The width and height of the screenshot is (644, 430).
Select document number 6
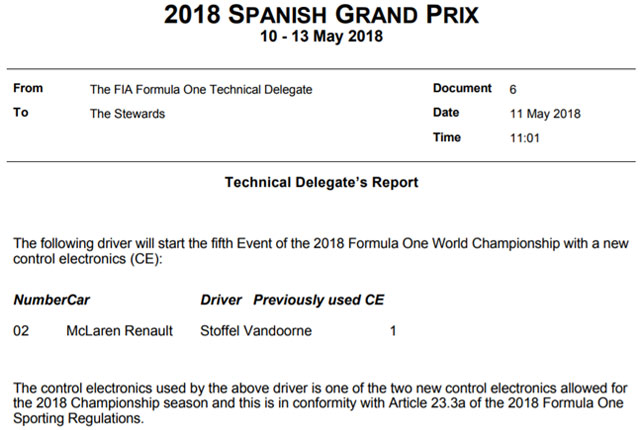pyautogui.click(x=514, y=89)
